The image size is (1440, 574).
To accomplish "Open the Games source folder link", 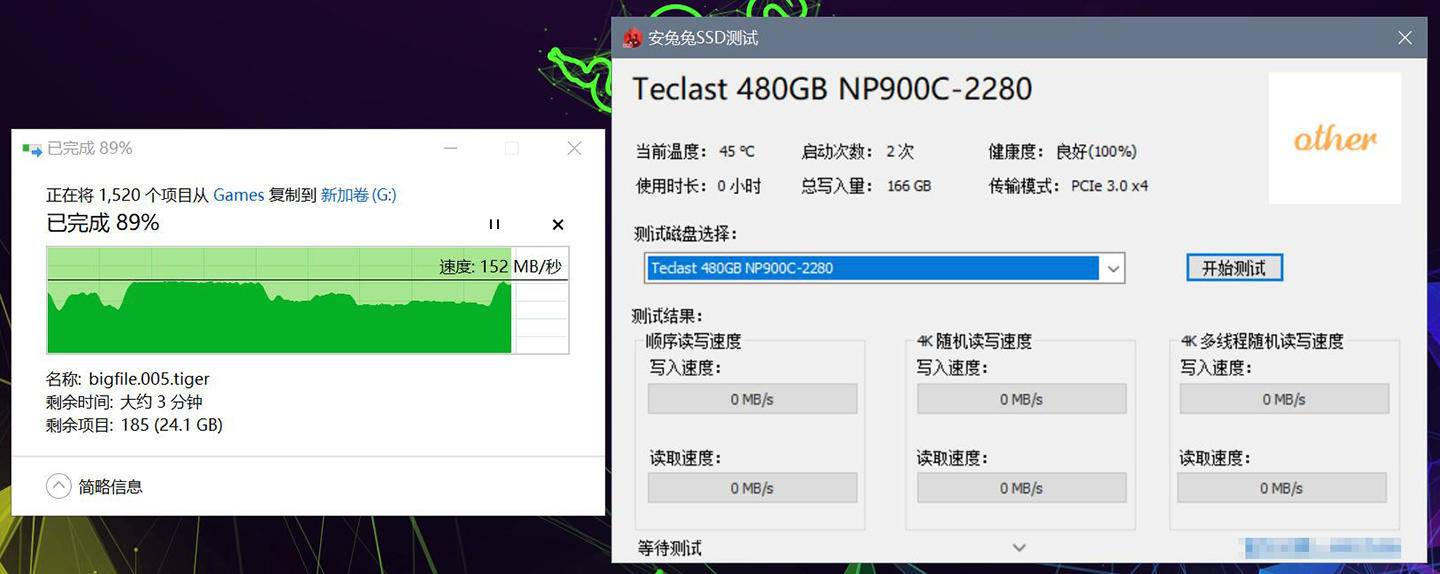I will (x=239, y=195).
